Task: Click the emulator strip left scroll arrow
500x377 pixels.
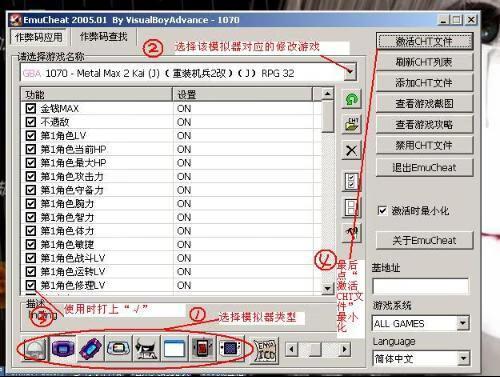Action: (292, 349)
